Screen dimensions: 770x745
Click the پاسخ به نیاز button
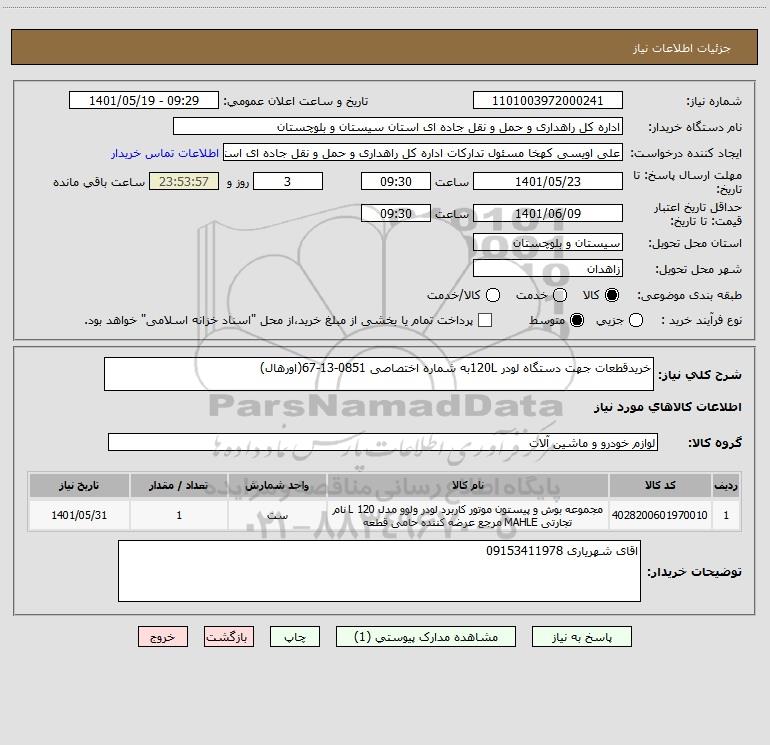point(581,636)
